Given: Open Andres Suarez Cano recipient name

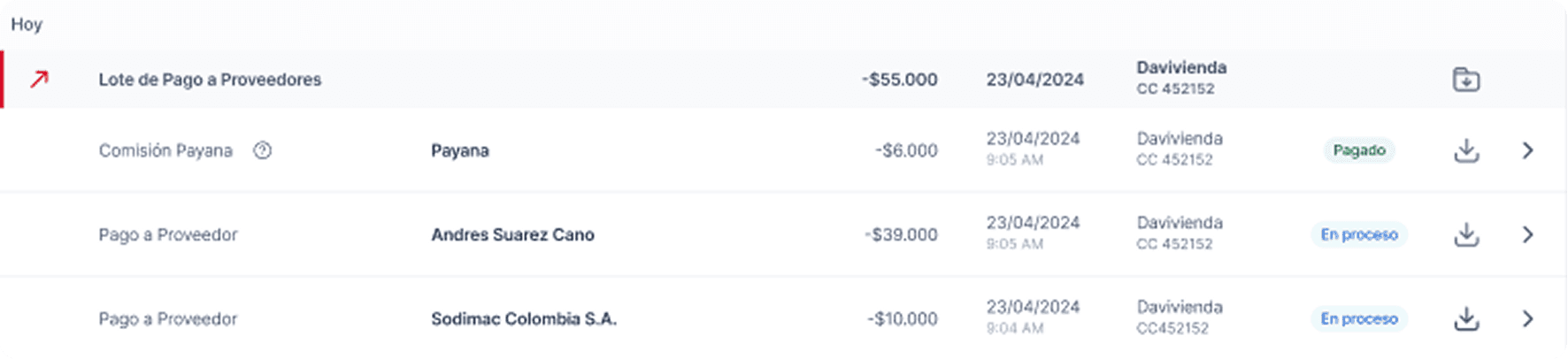Looking at the screenshot, I should (512, 235).
